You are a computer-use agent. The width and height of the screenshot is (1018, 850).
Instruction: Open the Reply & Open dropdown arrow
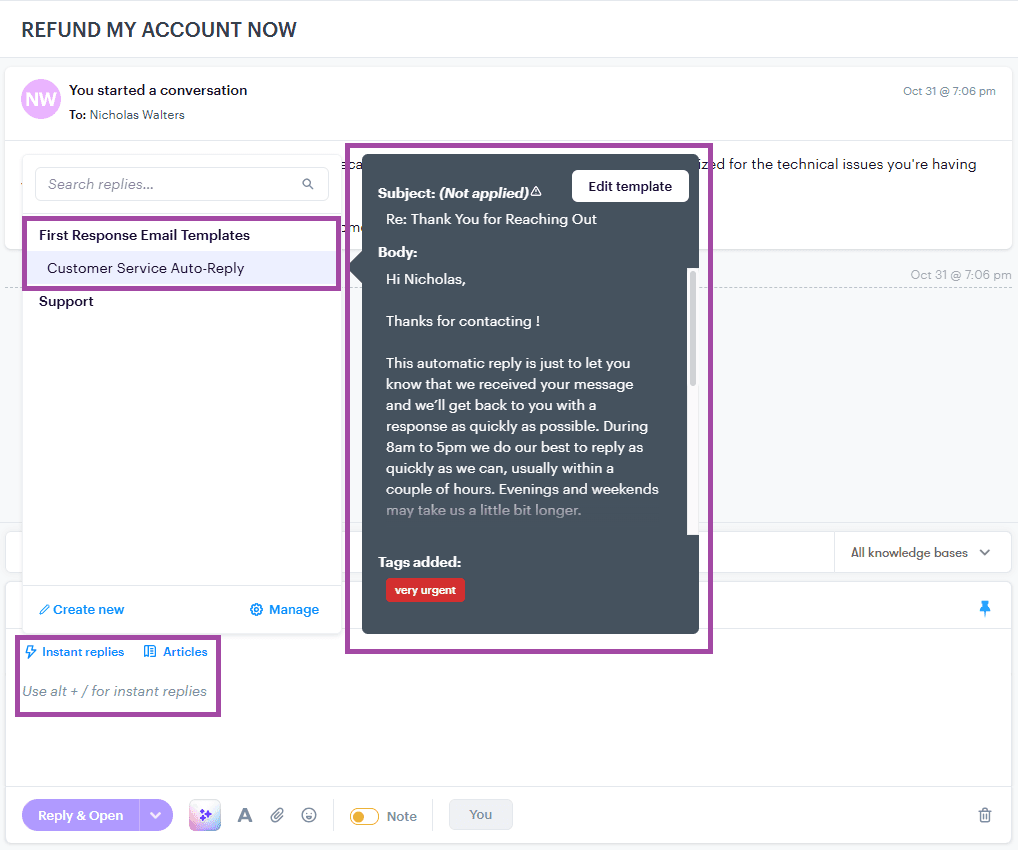pos(155,815)
